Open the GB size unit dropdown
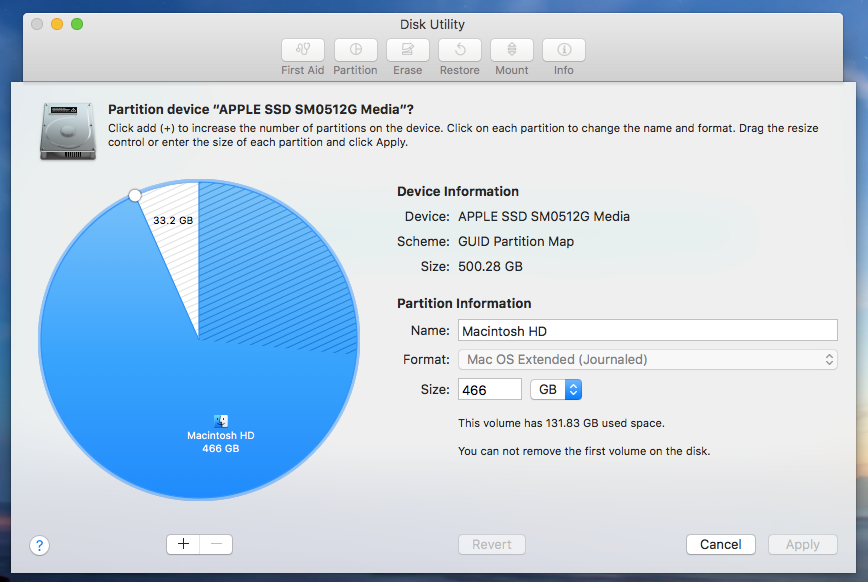Image resolution: width=868 pixels, height=582 pixels. coord(555,389)
